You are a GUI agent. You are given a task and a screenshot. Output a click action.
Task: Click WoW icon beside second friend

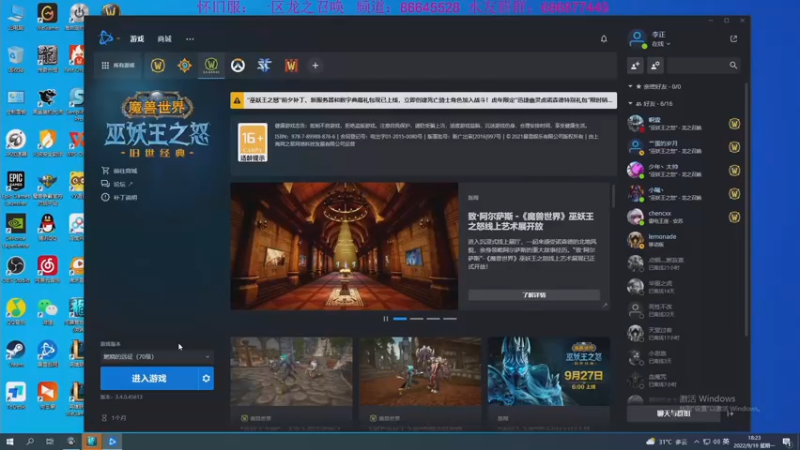click(734, 147)
